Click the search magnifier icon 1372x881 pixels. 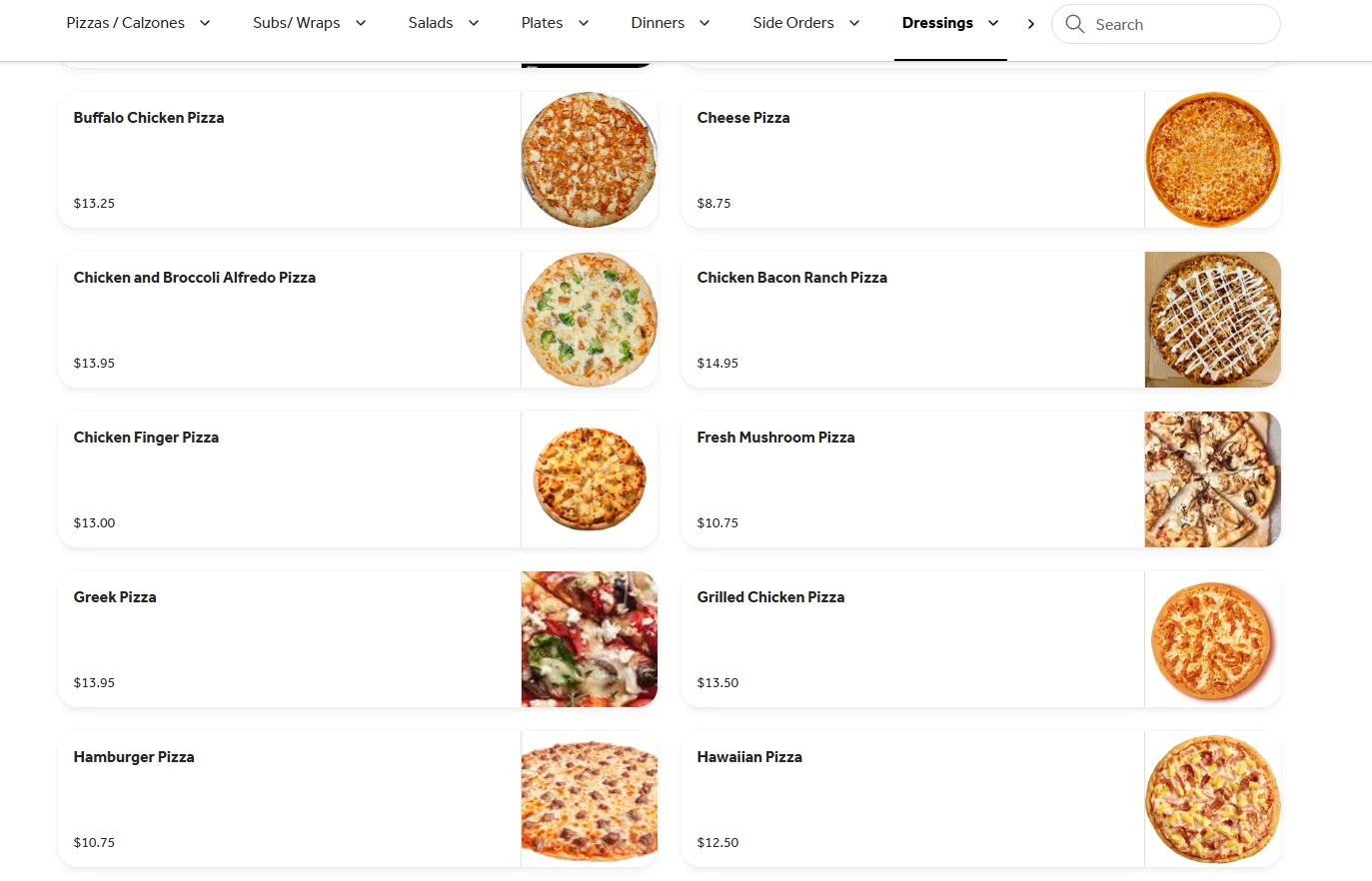pyautogui.click(x=1074, y=24)
